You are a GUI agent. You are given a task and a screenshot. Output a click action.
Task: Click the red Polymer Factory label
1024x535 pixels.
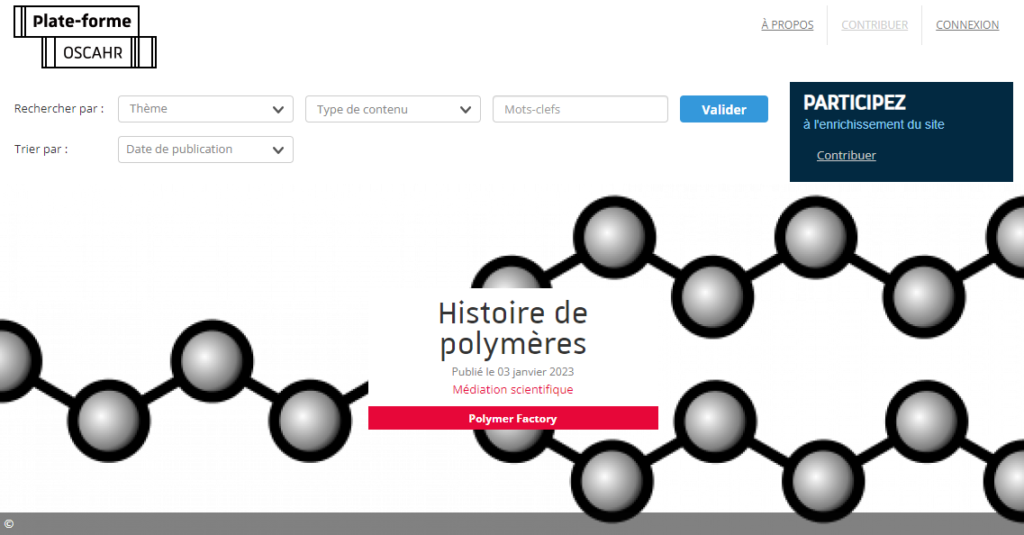pyautogui.click(x=513, y=418)
